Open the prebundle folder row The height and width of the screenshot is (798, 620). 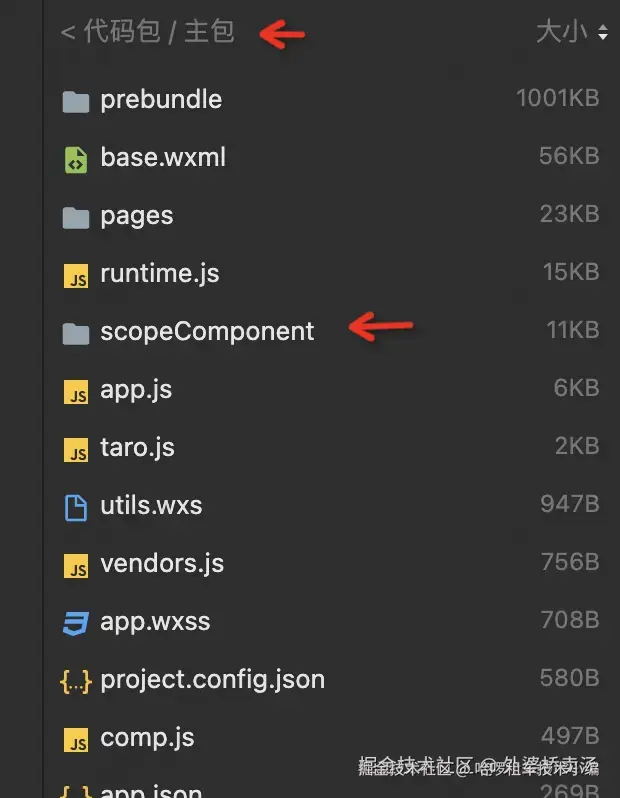coord(161,100)
